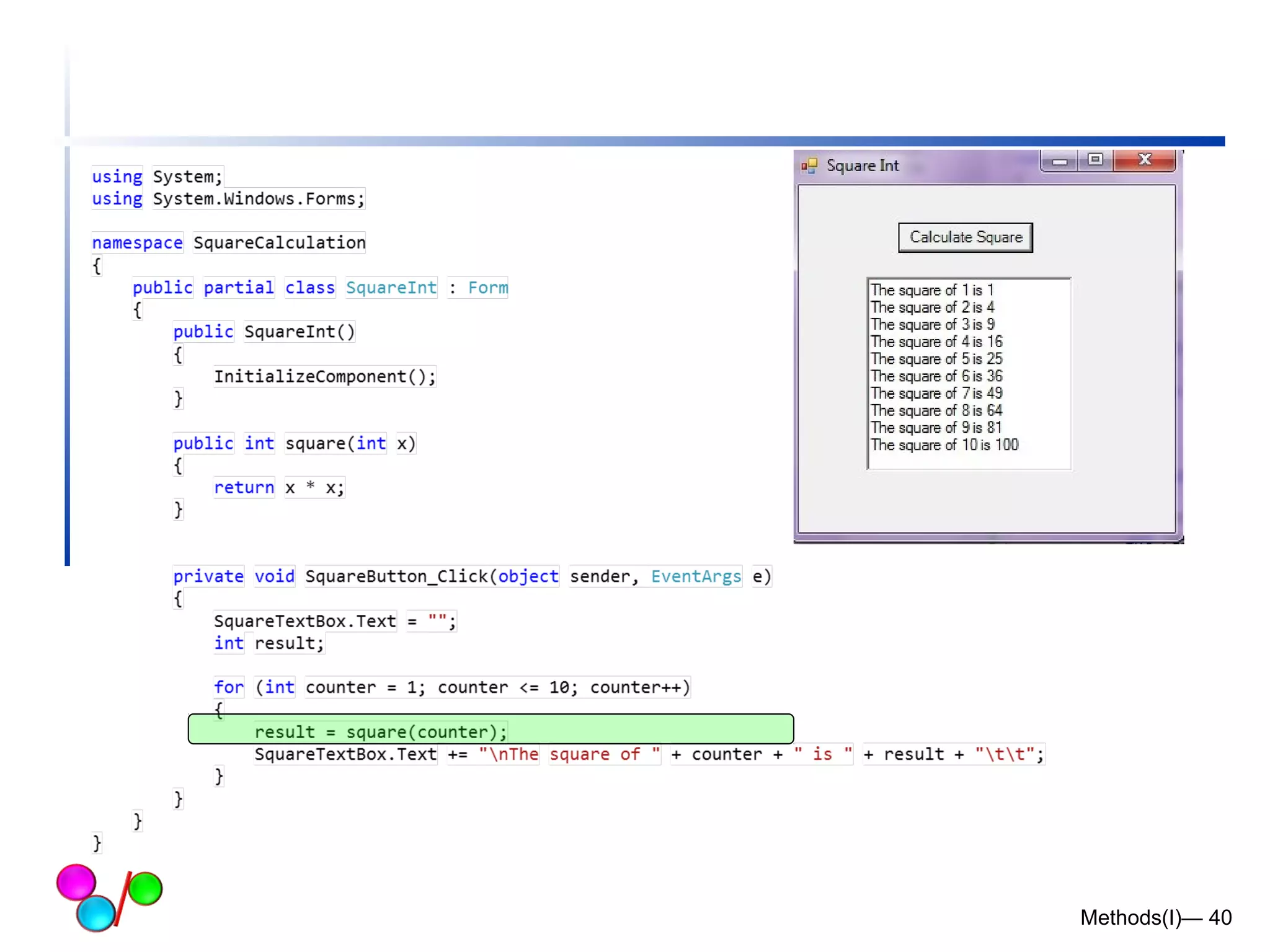
Task: Click the InitializeComponent(); call
Action: point(324,376)
